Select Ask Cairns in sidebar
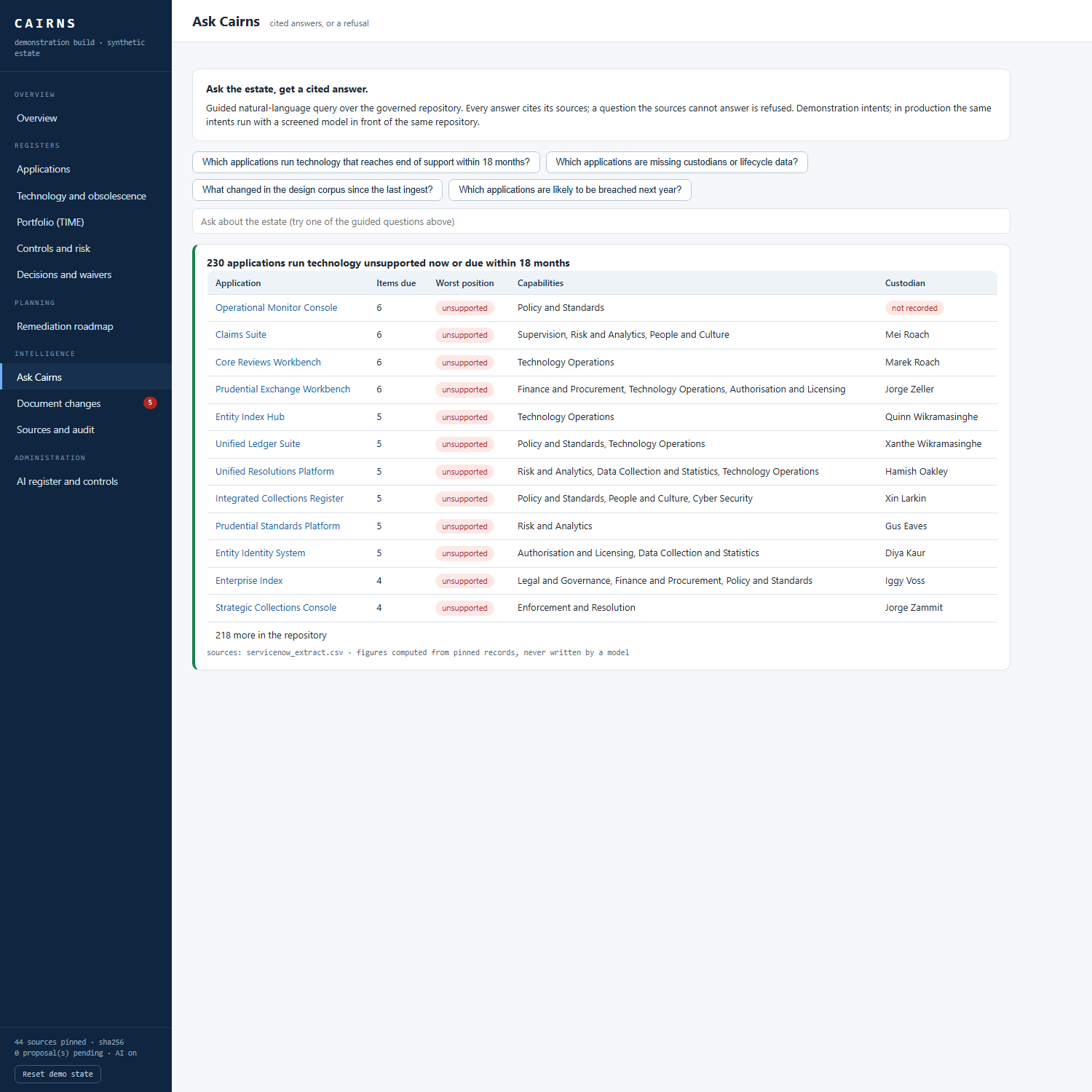The image size is (1092, 1092). point(86,377)
